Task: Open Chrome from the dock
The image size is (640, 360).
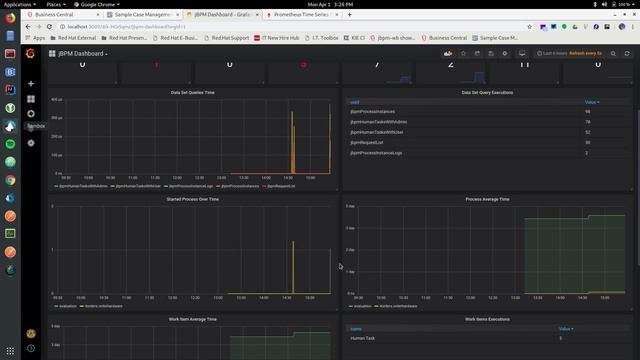Action: click(x=10, y=180)
